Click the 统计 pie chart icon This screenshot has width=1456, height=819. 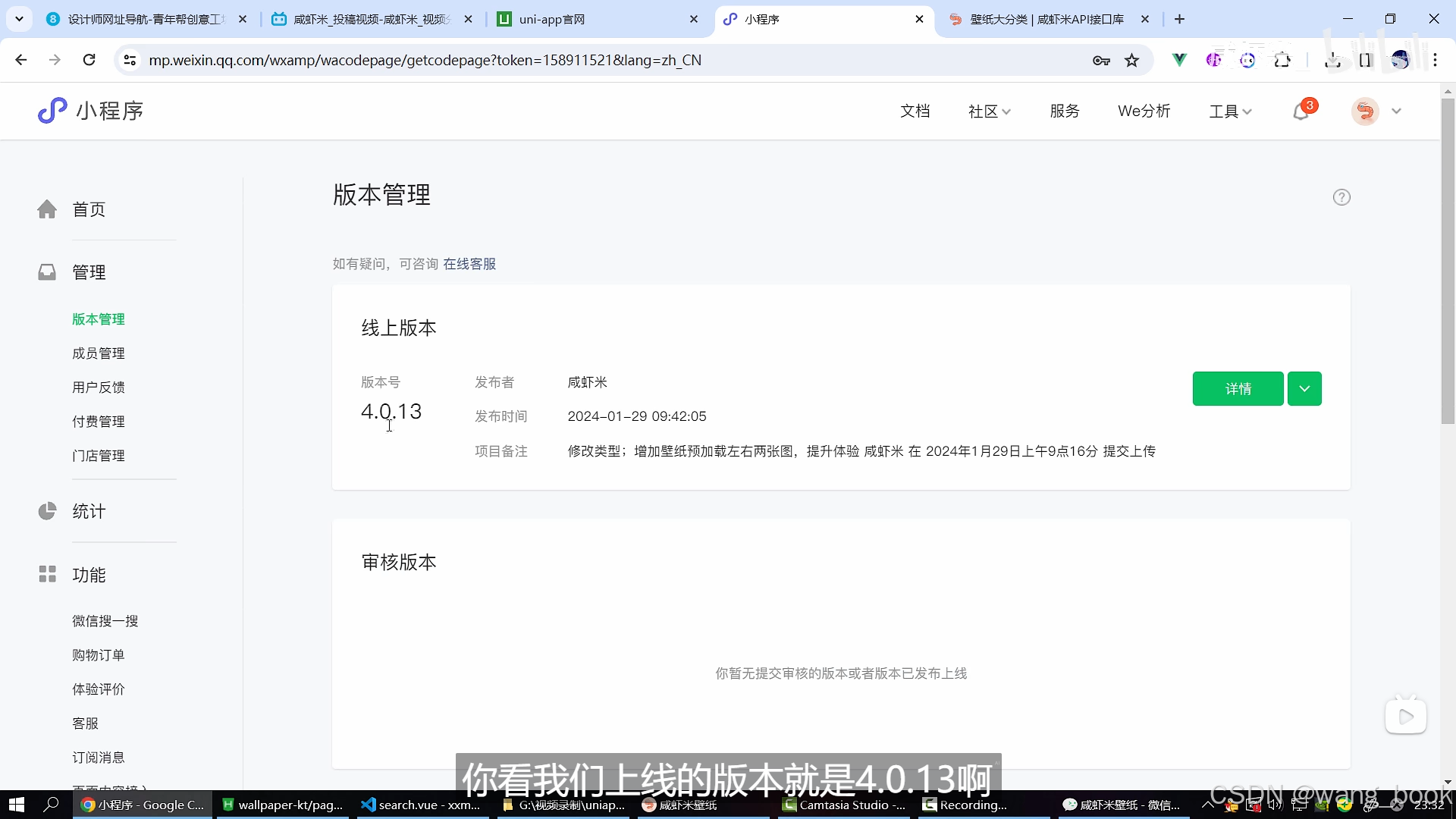[x=47, y=511]
